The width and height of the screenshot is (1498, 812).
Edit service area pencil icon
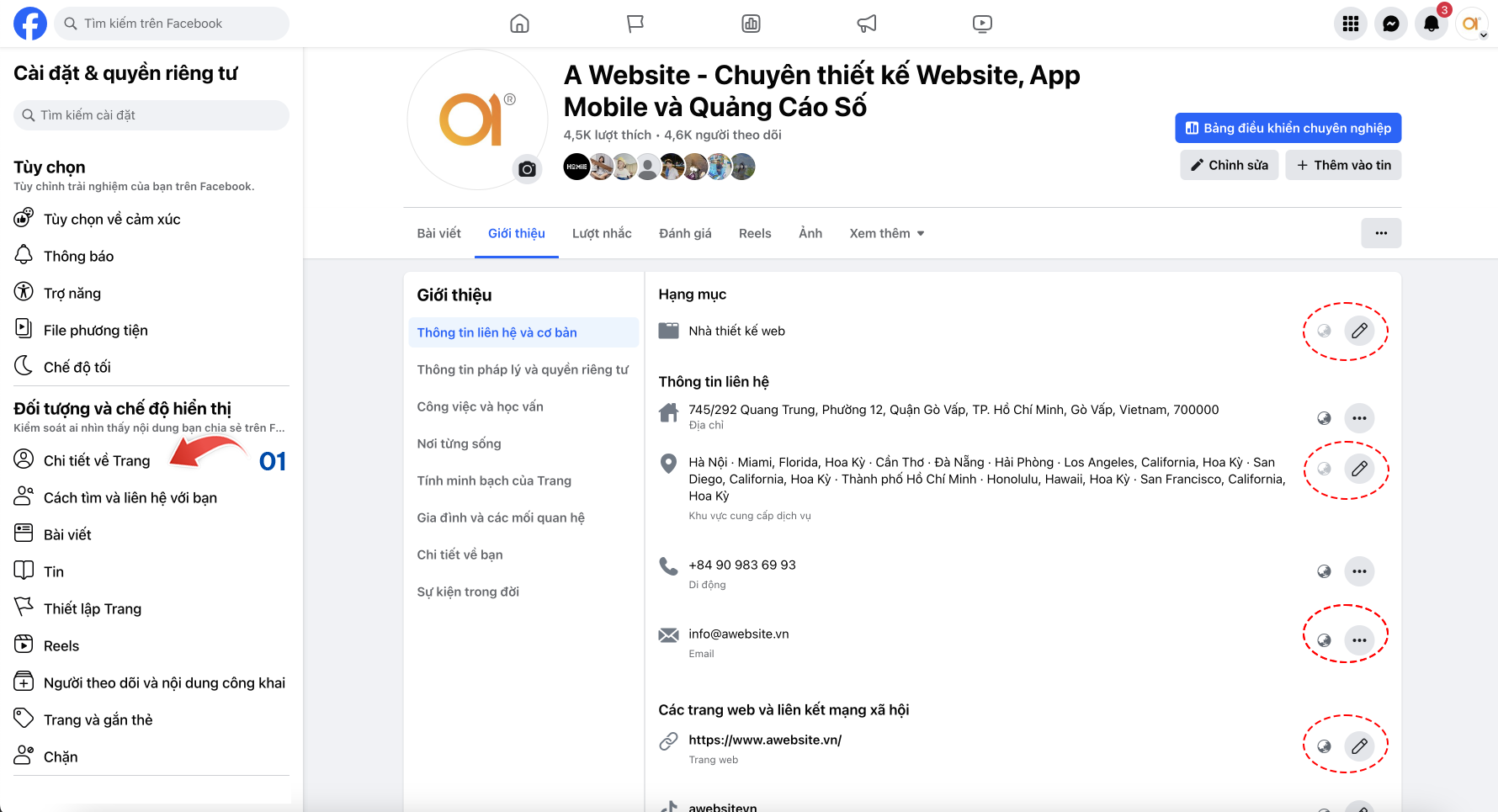click(x=1359, y=469)
